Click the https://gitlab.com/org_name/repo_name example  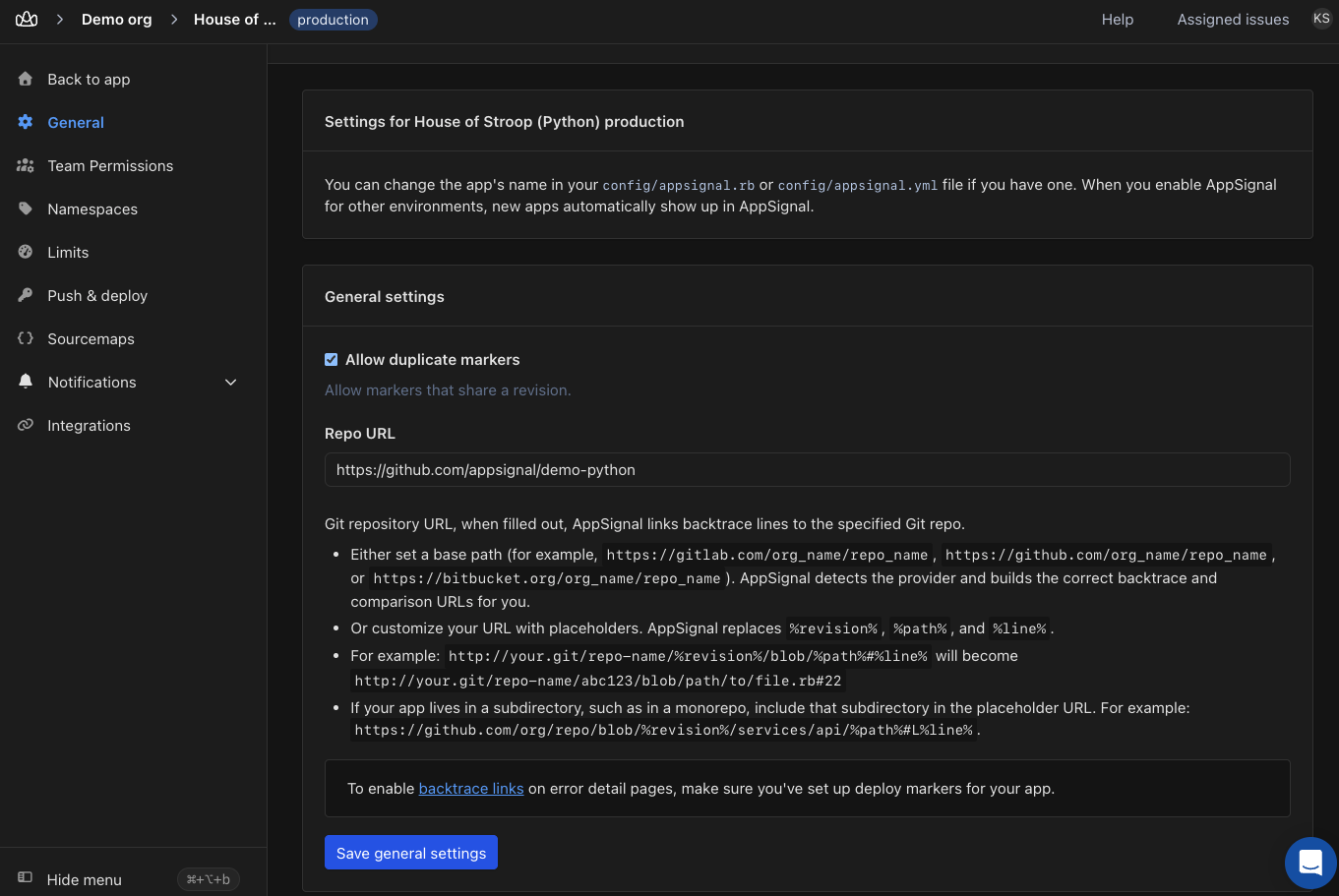(767, 555)
